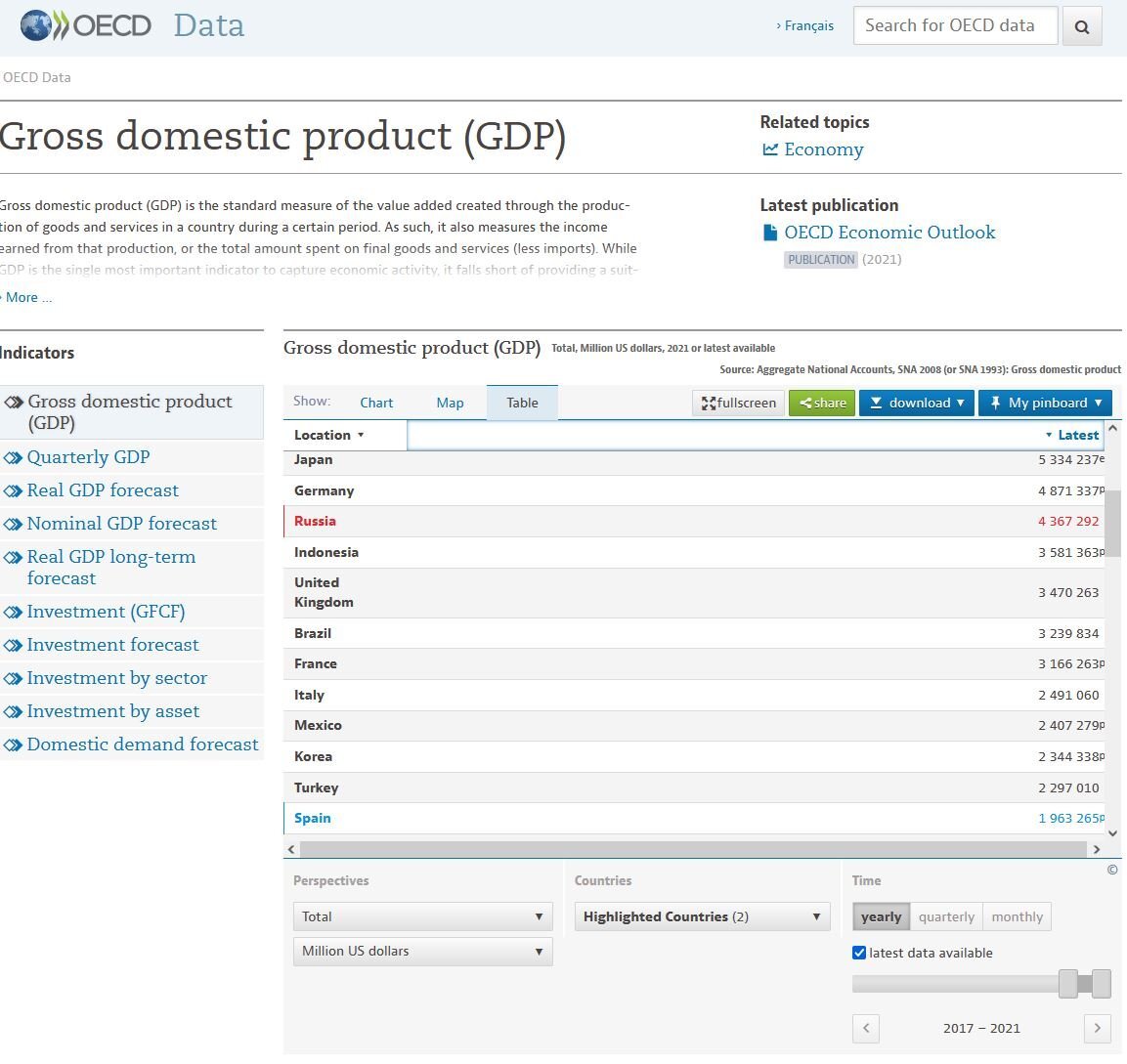This screenshot has width=1127, height=1064.
Task: Select the Brazil table row
Action: (x=694, y=634)
